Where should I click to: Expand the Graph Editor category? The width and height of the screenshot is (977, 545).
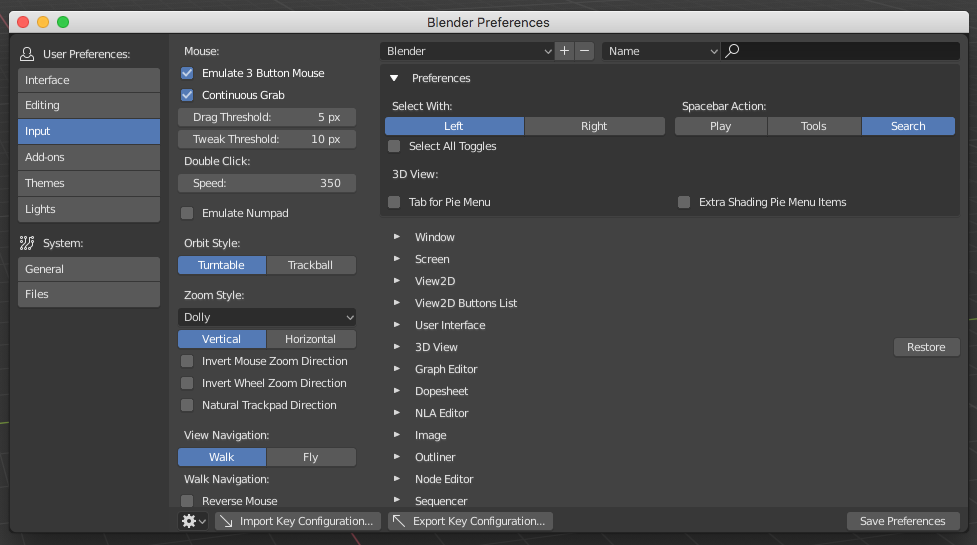tap(396, 369)
